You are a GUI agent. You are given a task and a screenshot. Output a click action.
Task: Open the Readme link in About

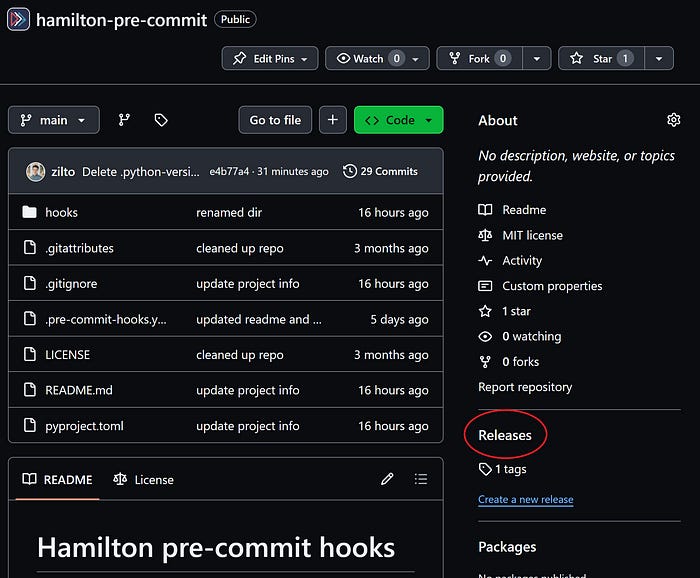[524, 210]
